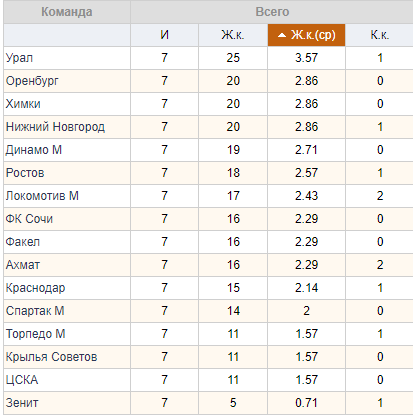Click the Динамо М team name

tap(34, 150)
